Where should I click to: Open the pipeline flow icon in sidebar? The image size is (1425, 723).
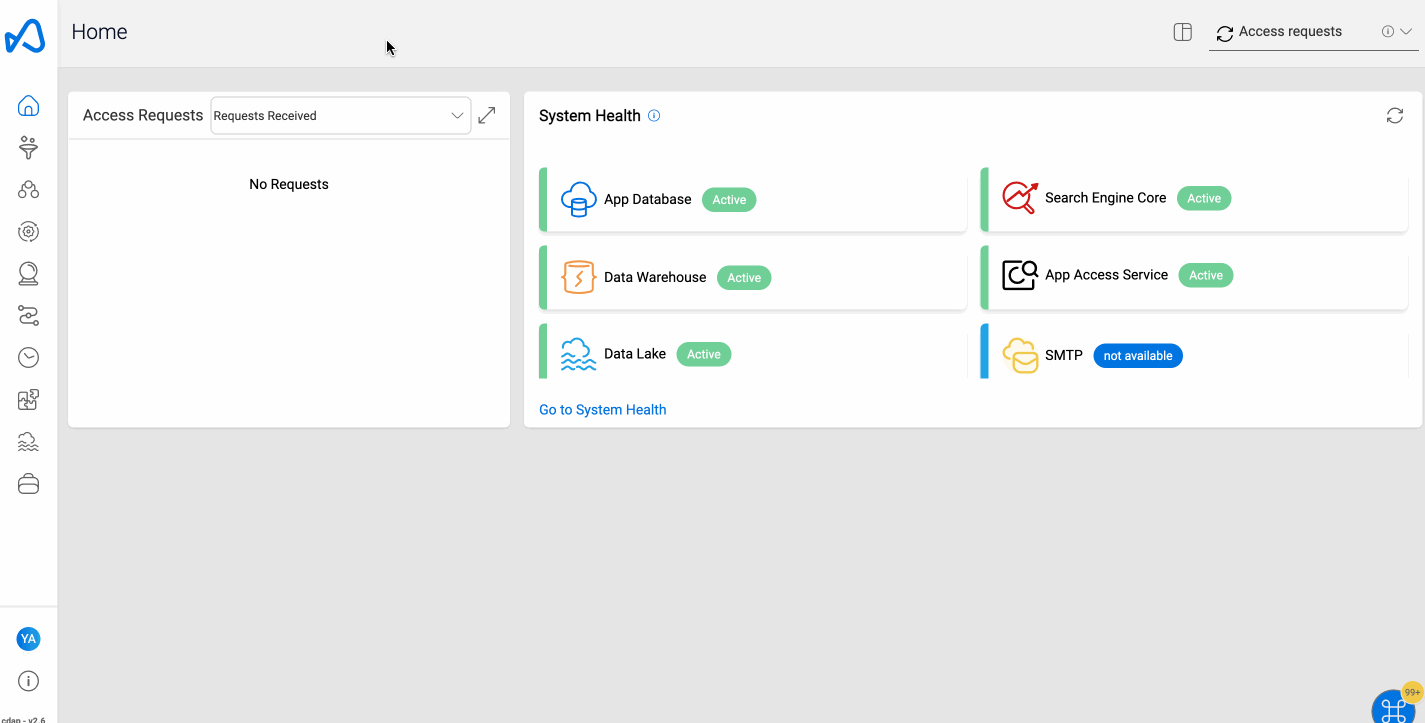[29, 316]
